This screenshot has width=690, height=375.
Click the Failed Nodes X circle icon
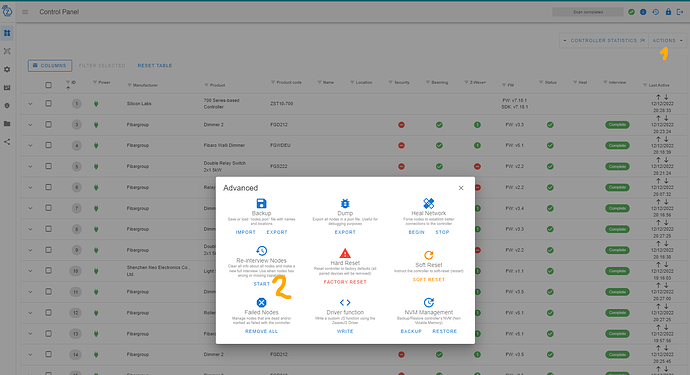pyautogui.click(x=261, y=302)
